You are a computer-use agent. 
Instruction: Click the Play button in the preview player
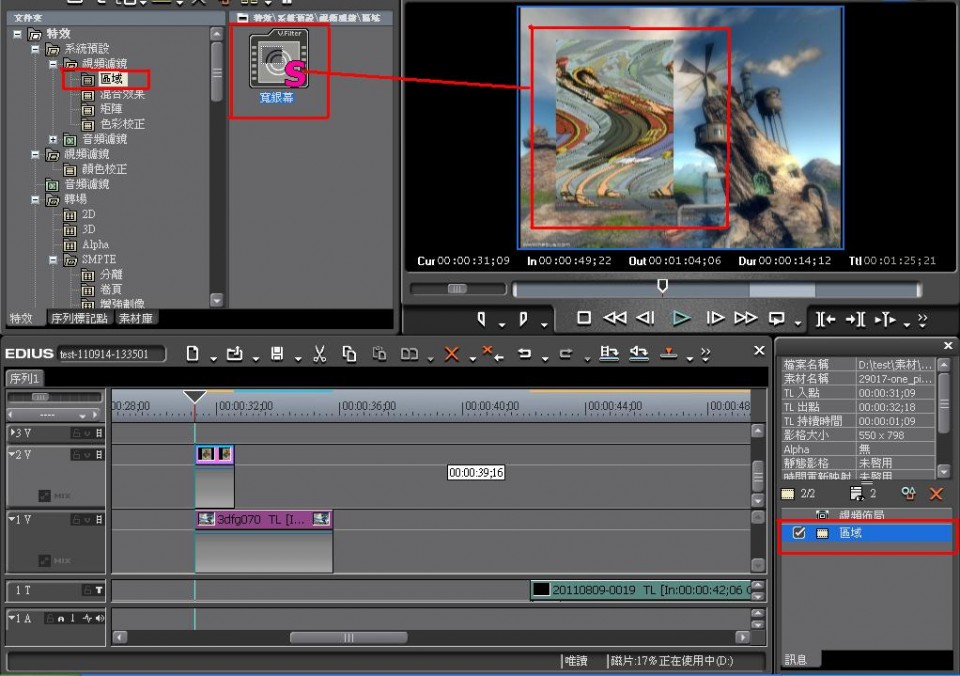(x=681, y=318)
